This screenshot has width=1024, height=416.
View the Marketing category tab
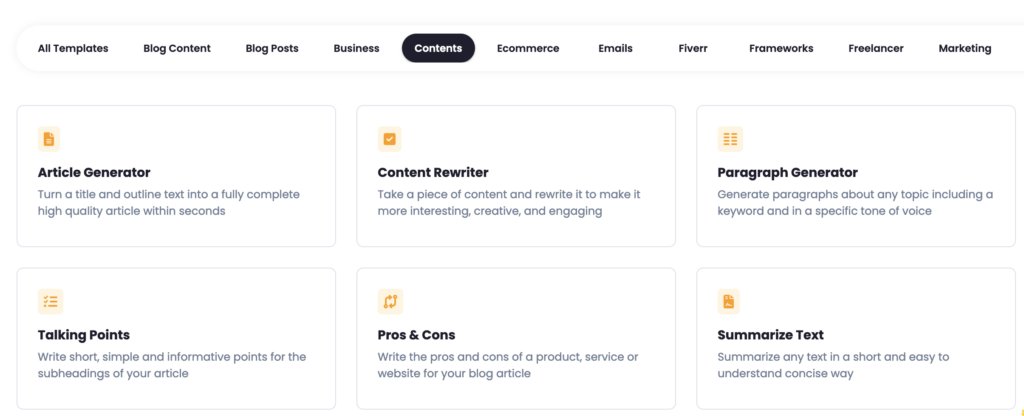coord(965,48)
